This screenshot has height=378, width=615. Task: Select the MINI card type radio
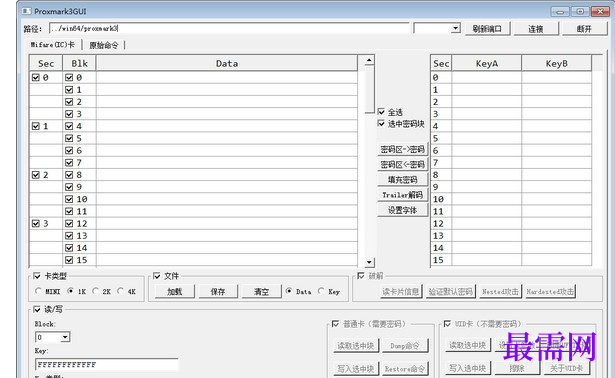click(38, 291)
